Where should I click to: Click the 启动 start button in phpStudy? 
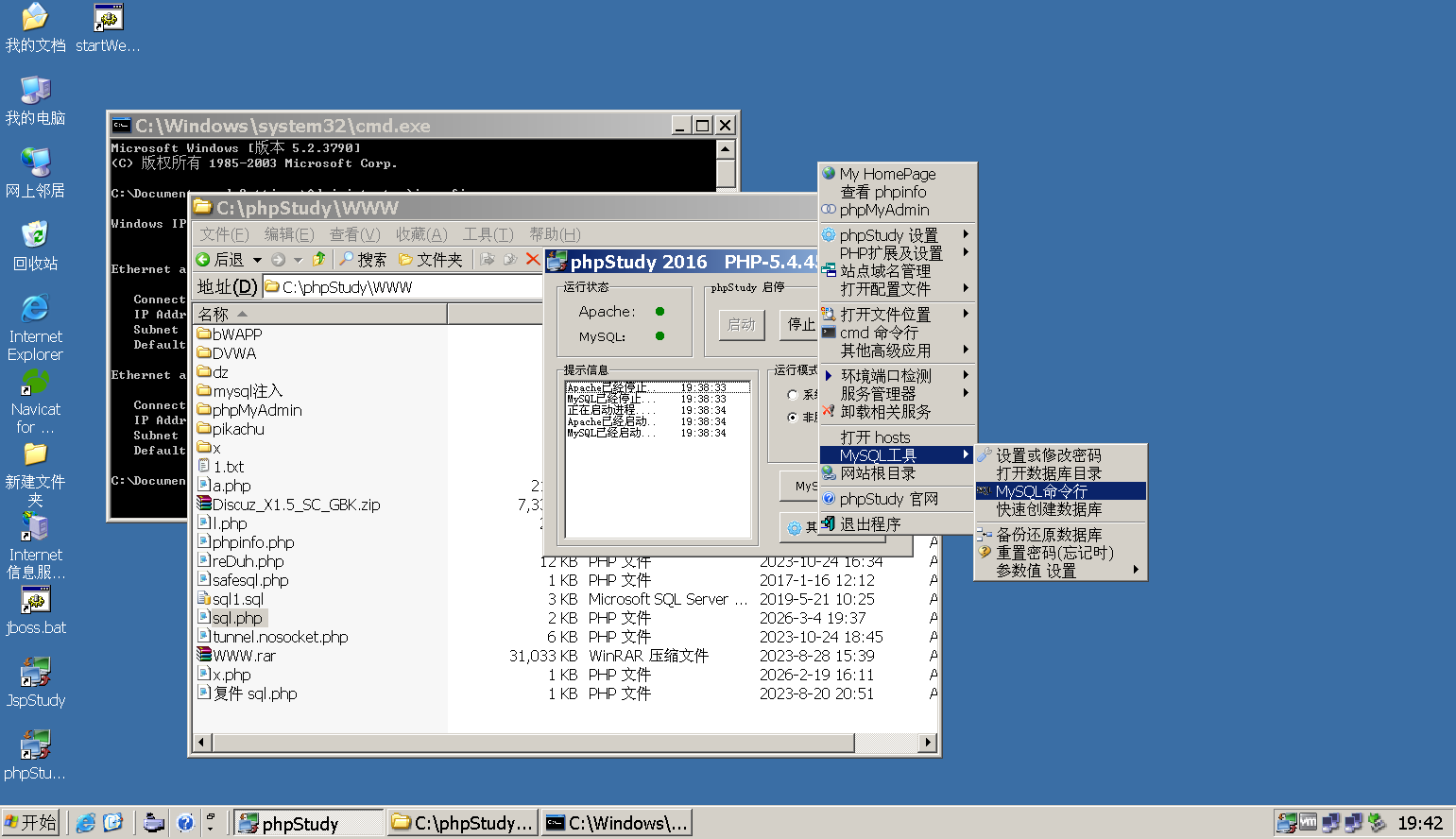tap(741, 324)
